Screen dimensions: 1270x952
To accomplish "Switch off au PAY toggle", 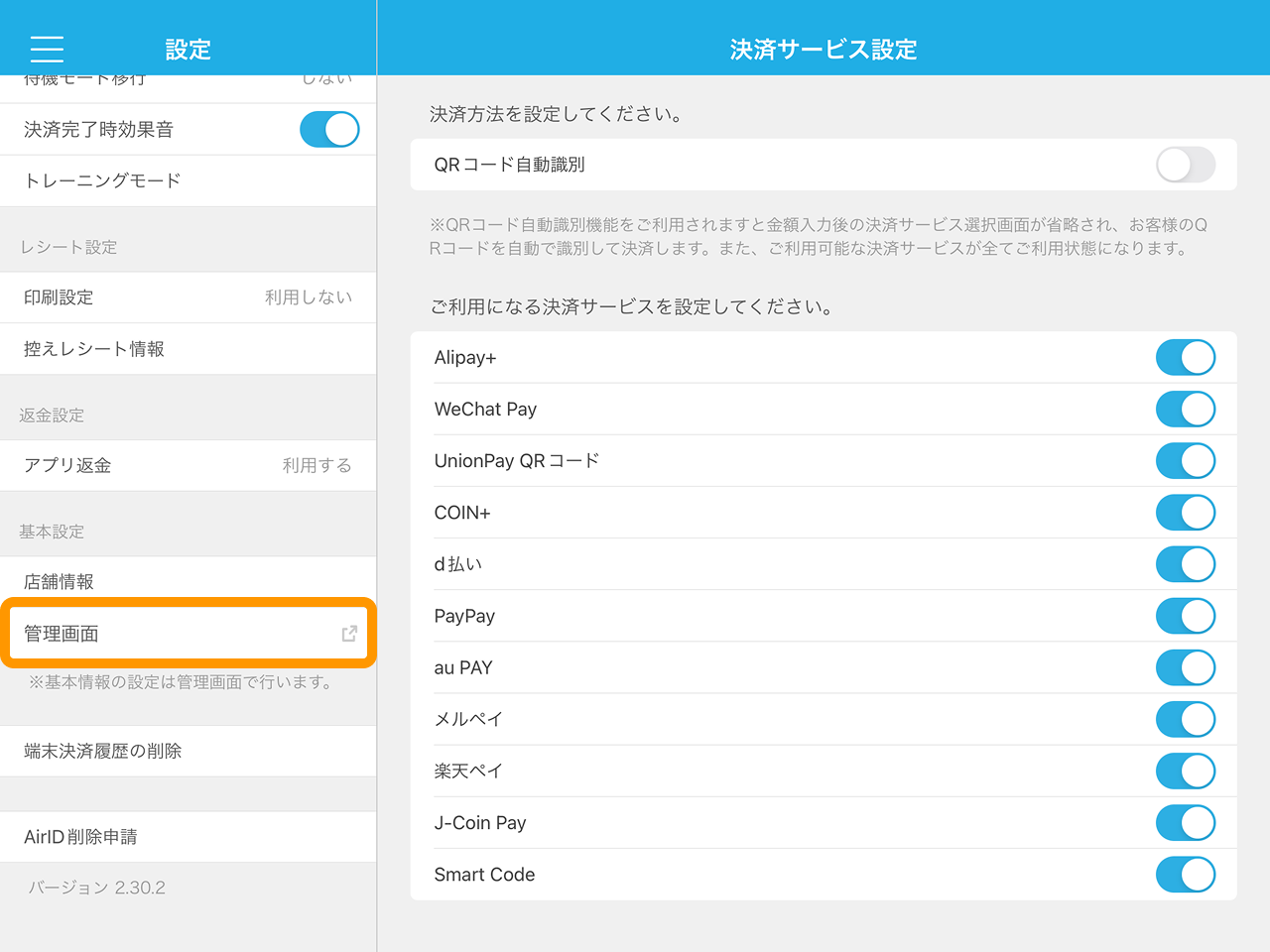I will coord(1186,667).
